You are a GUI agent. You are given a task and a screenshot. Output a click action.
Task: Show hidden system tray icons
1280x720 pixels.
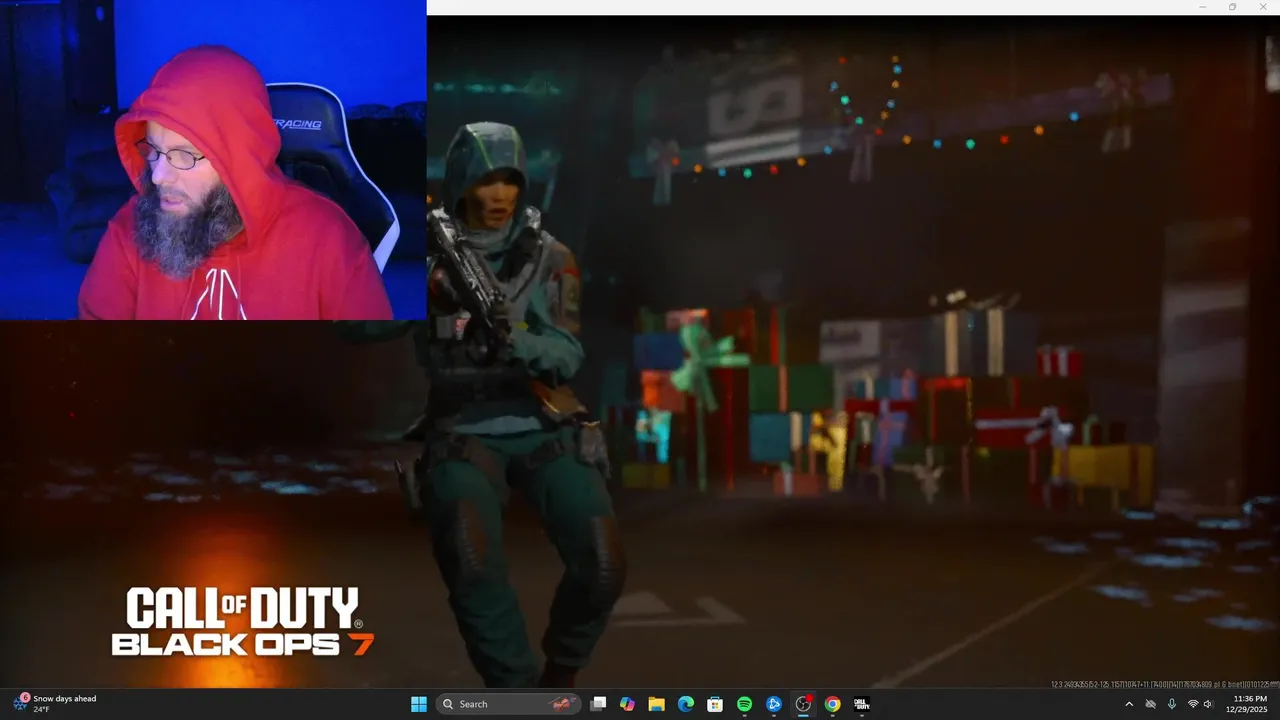[x=1129, y=704]
